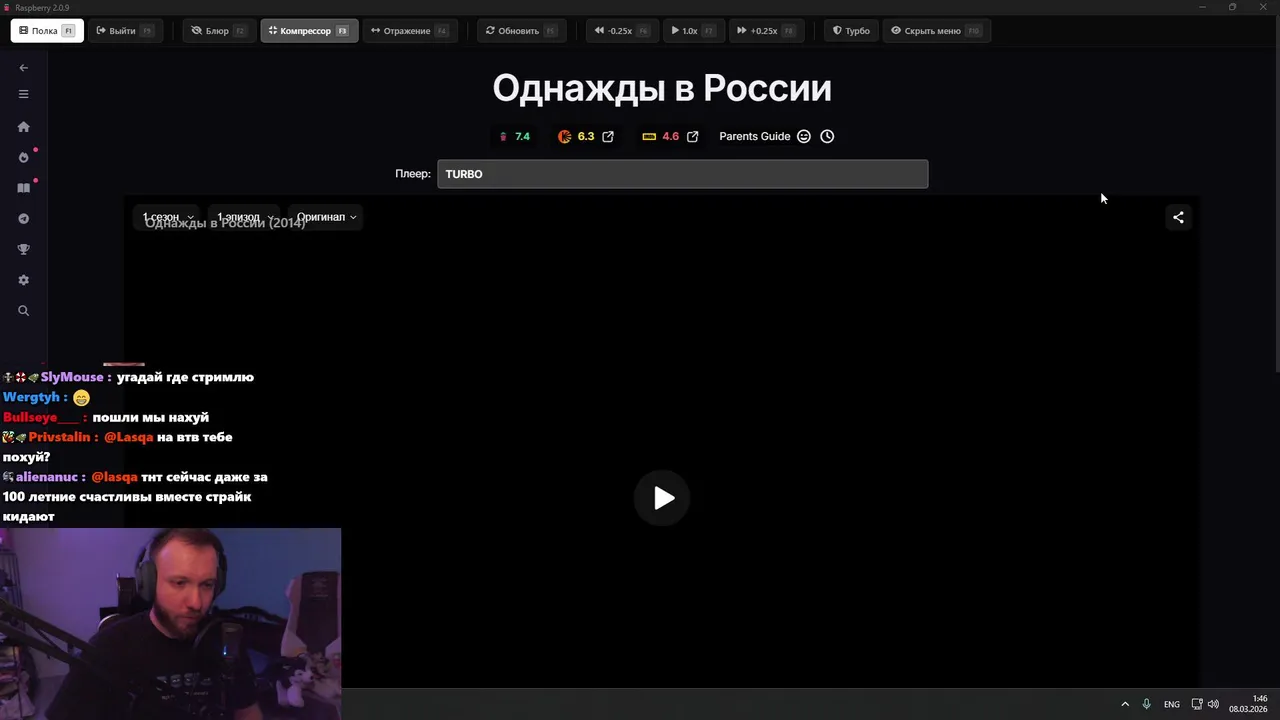Toggle the Компрессор option
This screenshot has height=720, width=1280.
click(x=309, y=31)
